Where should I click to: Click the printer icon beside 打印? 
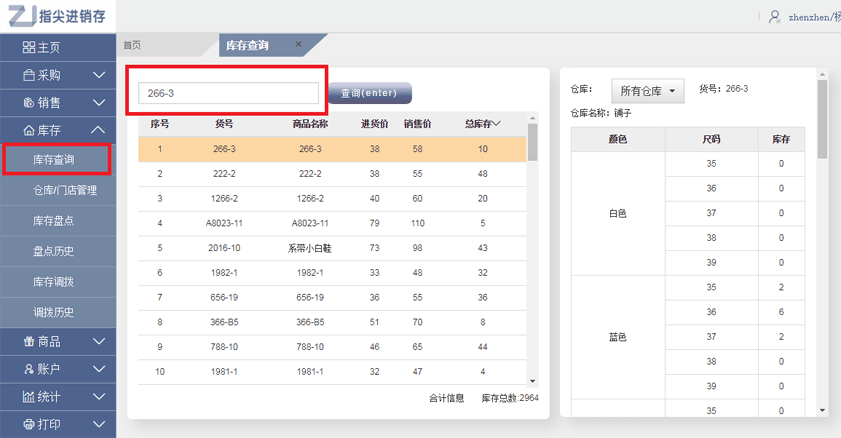click(x=29, y=424)
